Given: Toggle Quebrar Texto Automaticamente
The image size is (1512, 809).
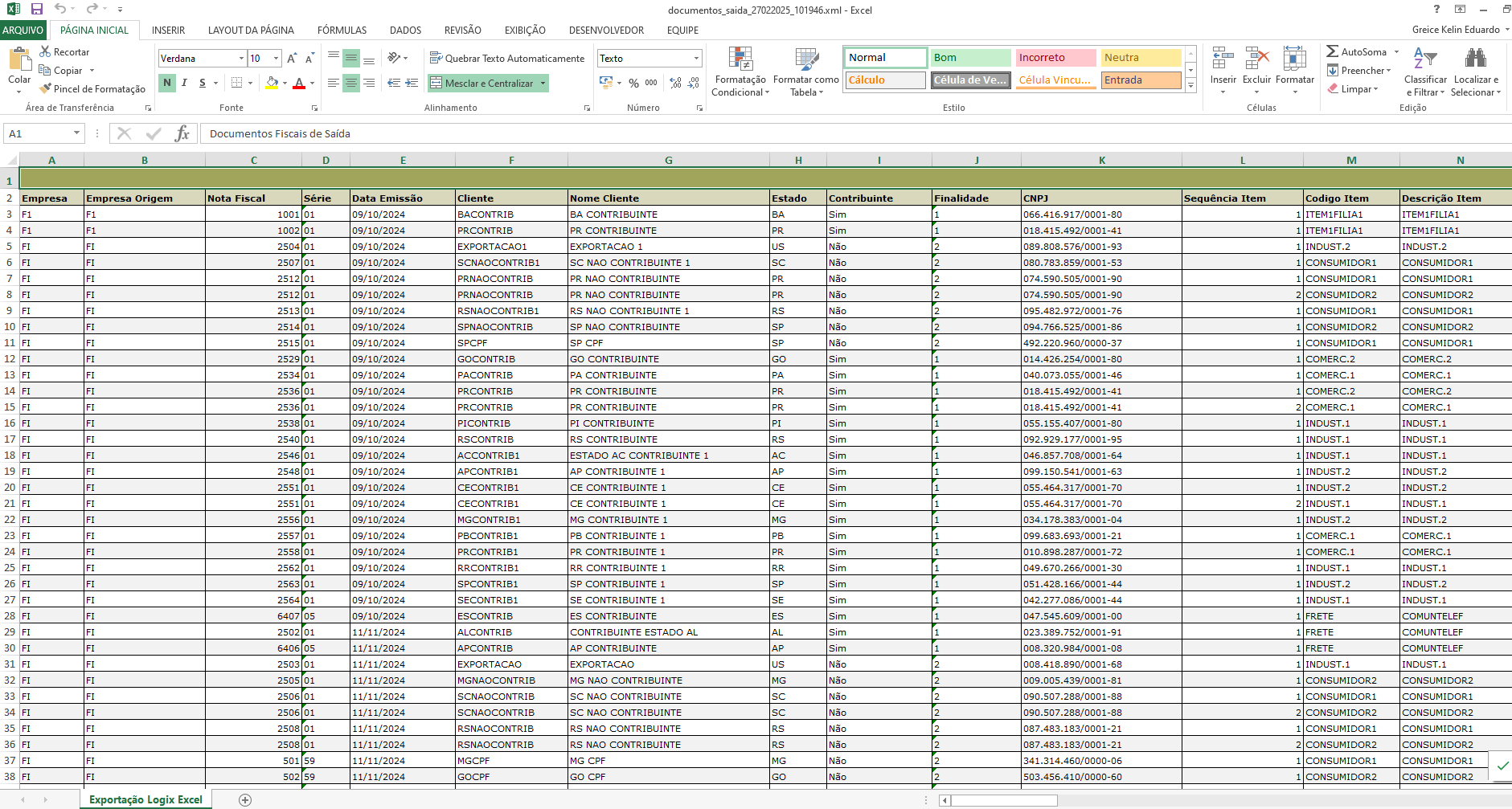Looking at the screenshot, I should click(x=507, y=58).
